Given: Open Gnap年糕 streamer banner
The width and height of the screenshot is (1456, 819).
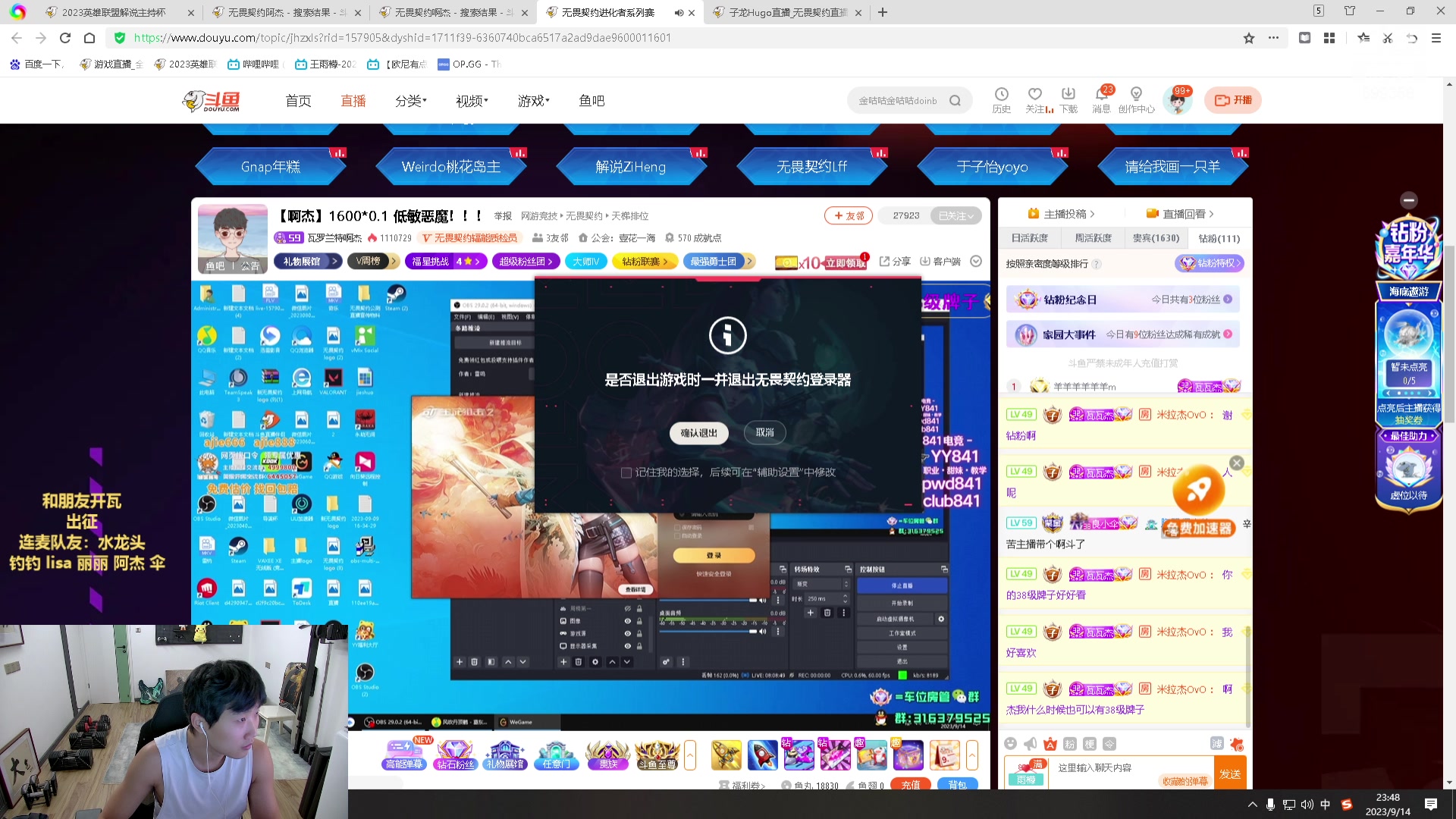Looking at the screenshot, I should [271, 167].
